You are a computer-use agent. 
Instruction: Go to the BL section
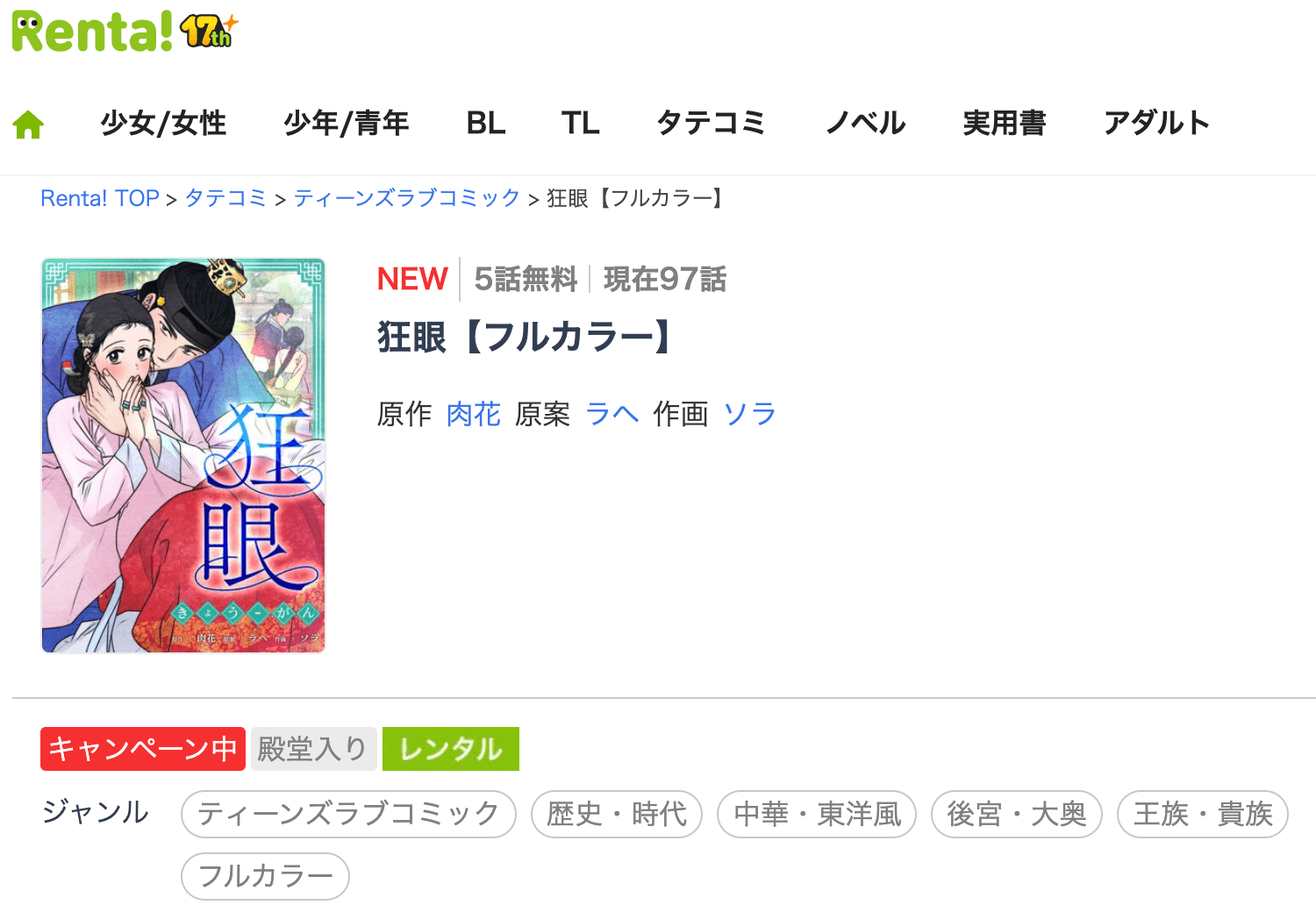click(x=486, y=123)
